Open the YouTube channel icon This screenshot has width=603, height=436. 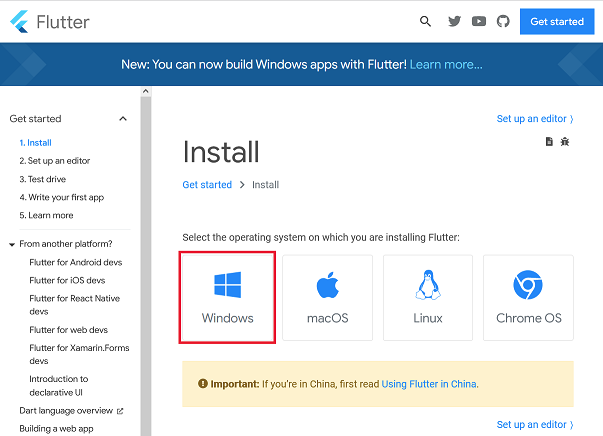click(x=479, y=21)
